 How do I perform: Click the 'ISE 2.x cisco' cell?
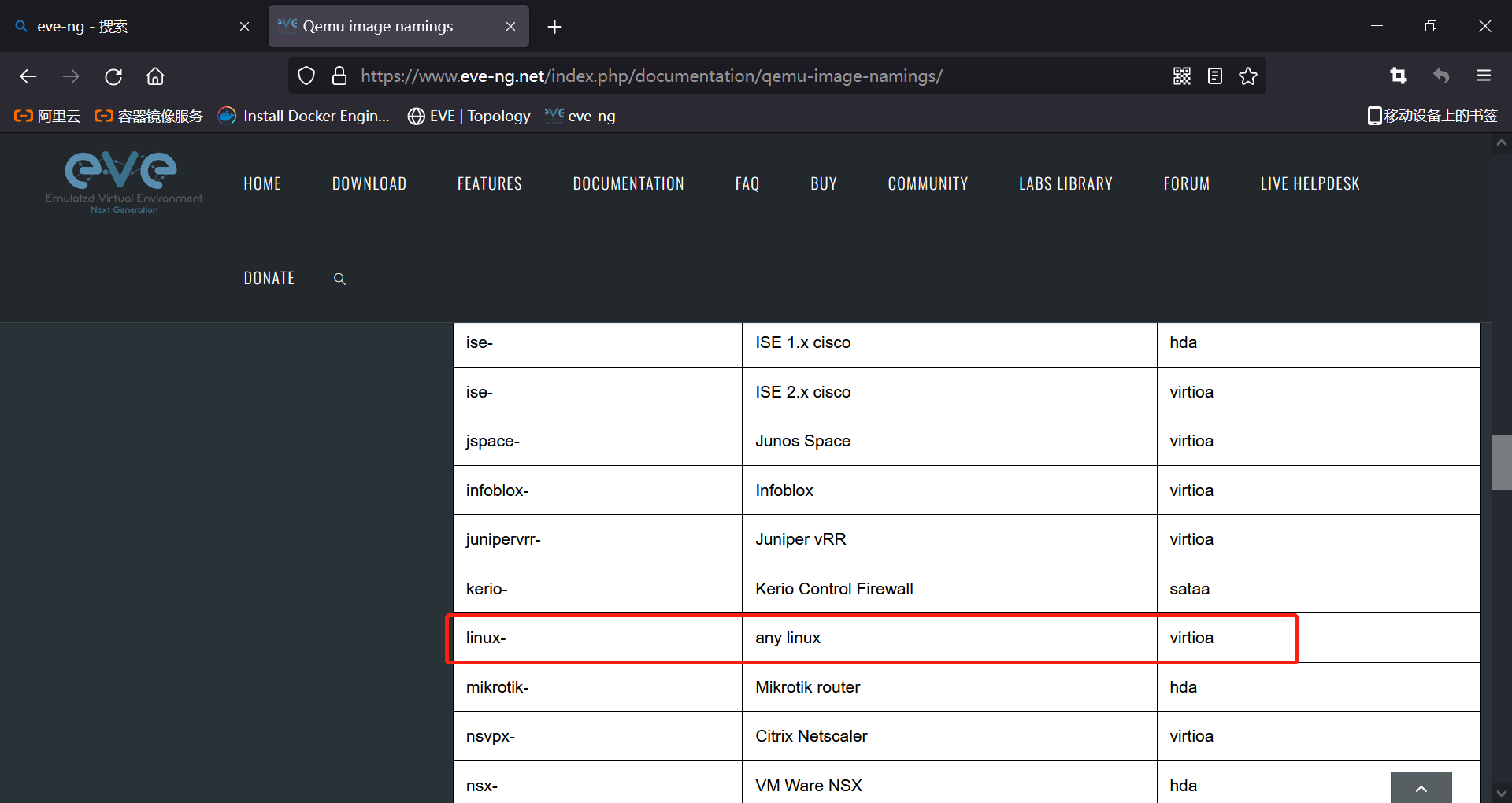950,392
